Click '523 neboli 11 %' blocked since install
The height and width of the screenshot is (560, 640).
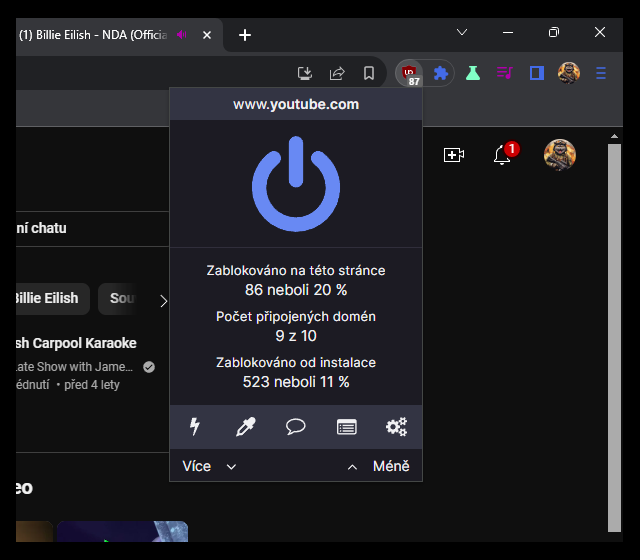point(296,382)
